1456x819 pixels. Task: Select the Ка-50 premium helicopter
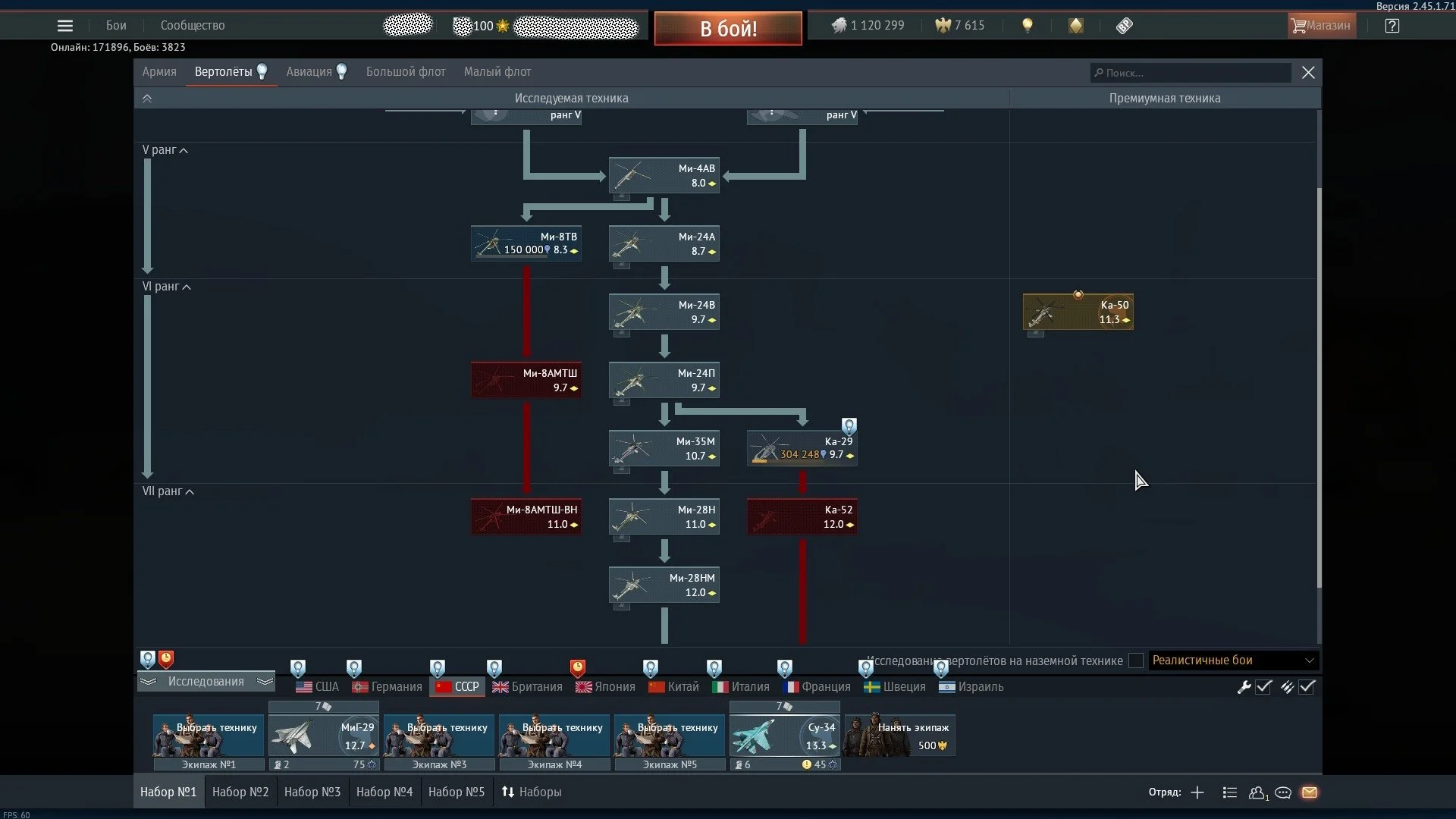pos(1078,312)
